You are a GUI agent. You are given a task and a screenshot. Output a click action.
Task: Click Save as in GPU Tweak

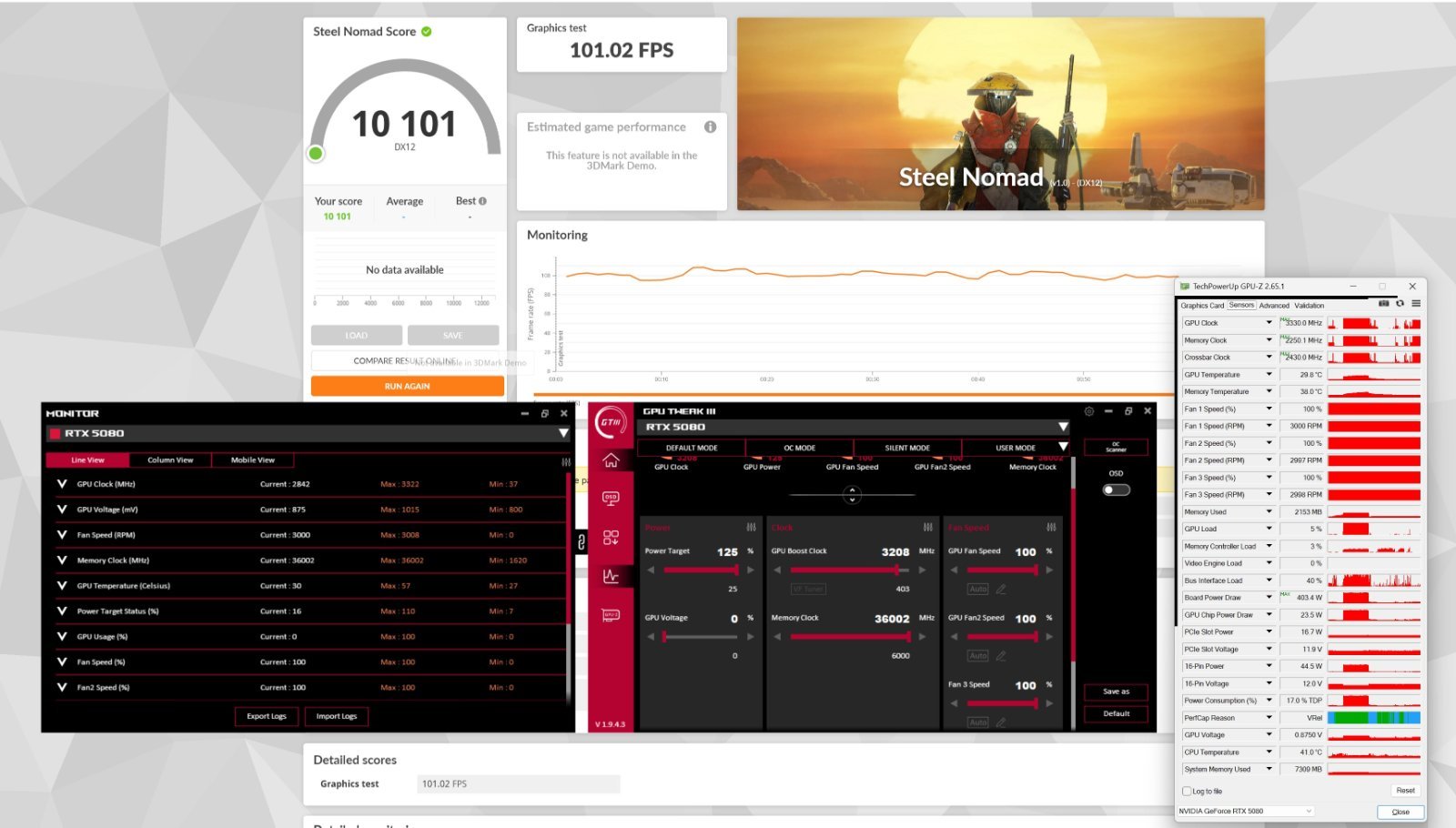click(x=1116, y=692)
